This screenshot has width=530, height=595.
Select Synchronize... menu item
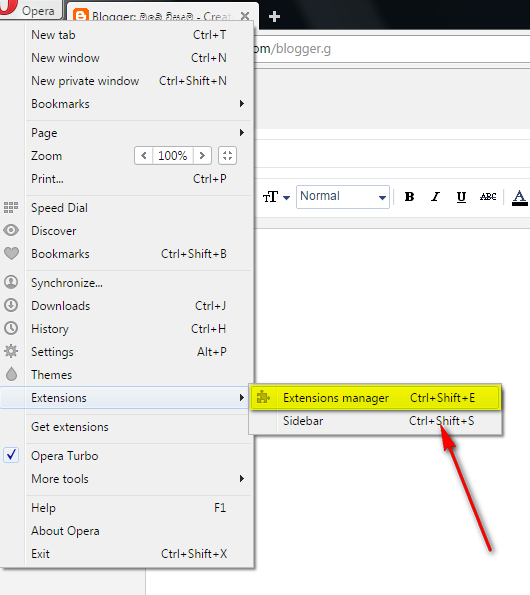(127, 283)
